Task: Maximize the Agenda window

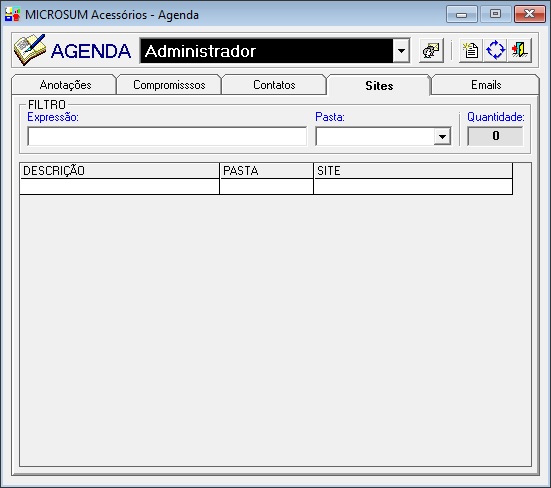Action: click(495, 14)
